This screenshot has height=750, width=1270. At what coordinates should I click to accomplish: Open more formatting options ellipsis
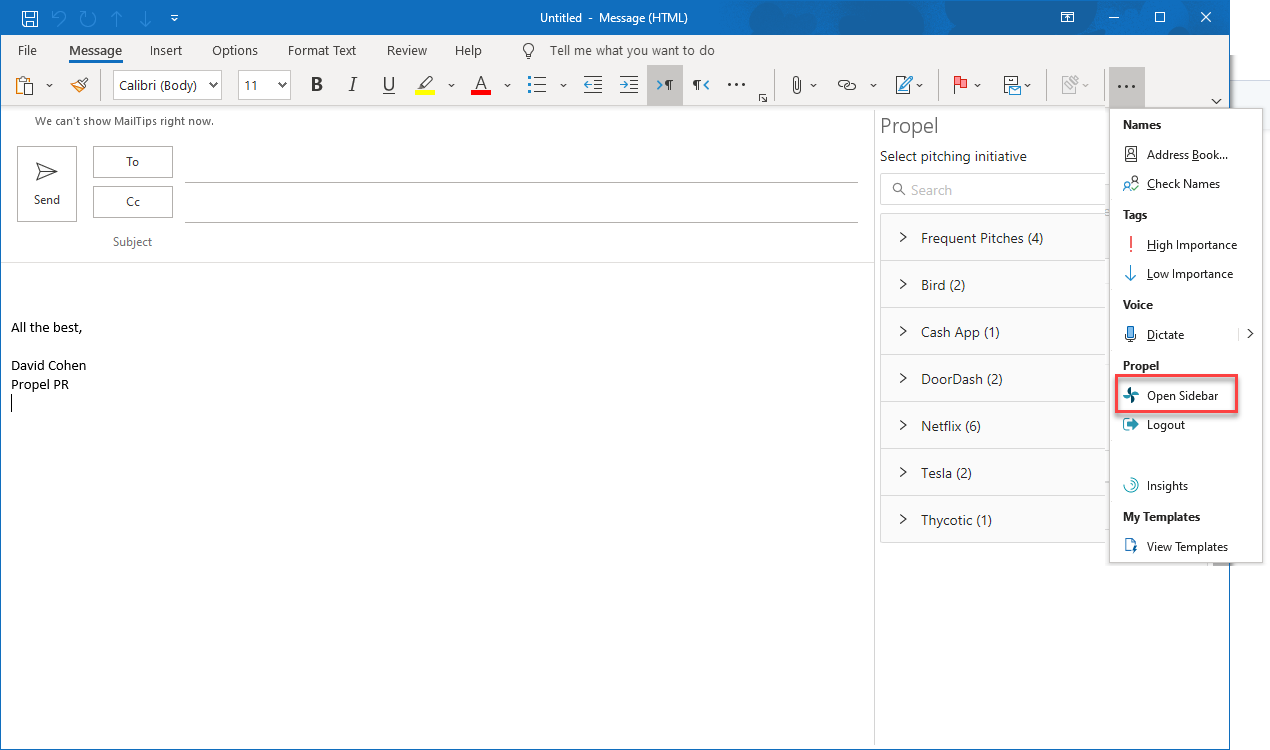pyautogui.click(x=737, y=86)
